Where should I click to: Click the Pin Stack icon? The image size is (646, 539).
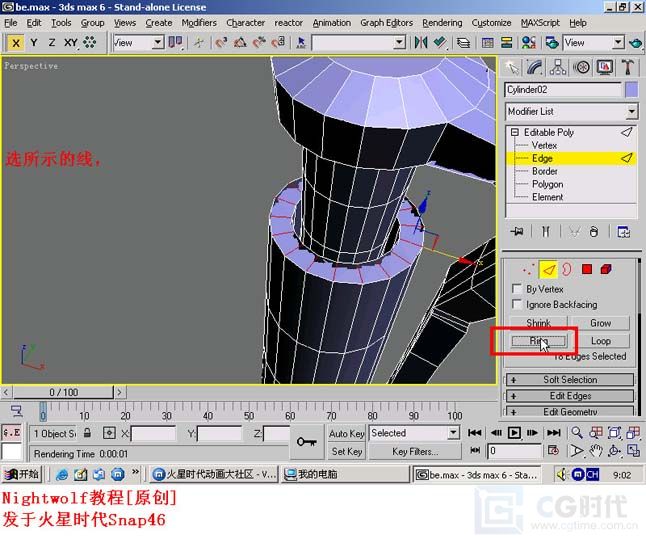pyautogui.click(x=517, y=232)
